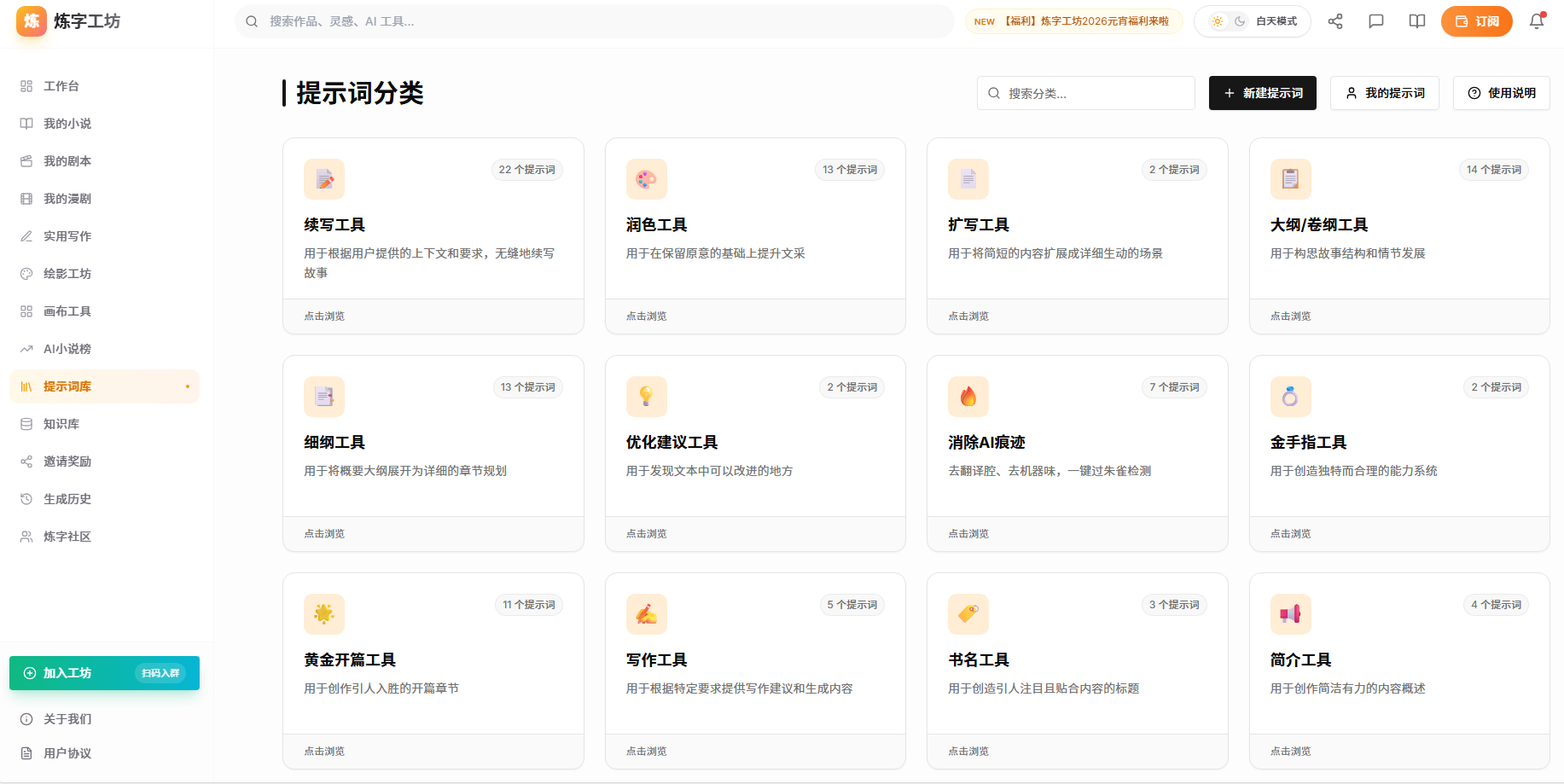Select the 绘影工坊 sidebar icon
The image size is (1564, 784).
[66, 273]
